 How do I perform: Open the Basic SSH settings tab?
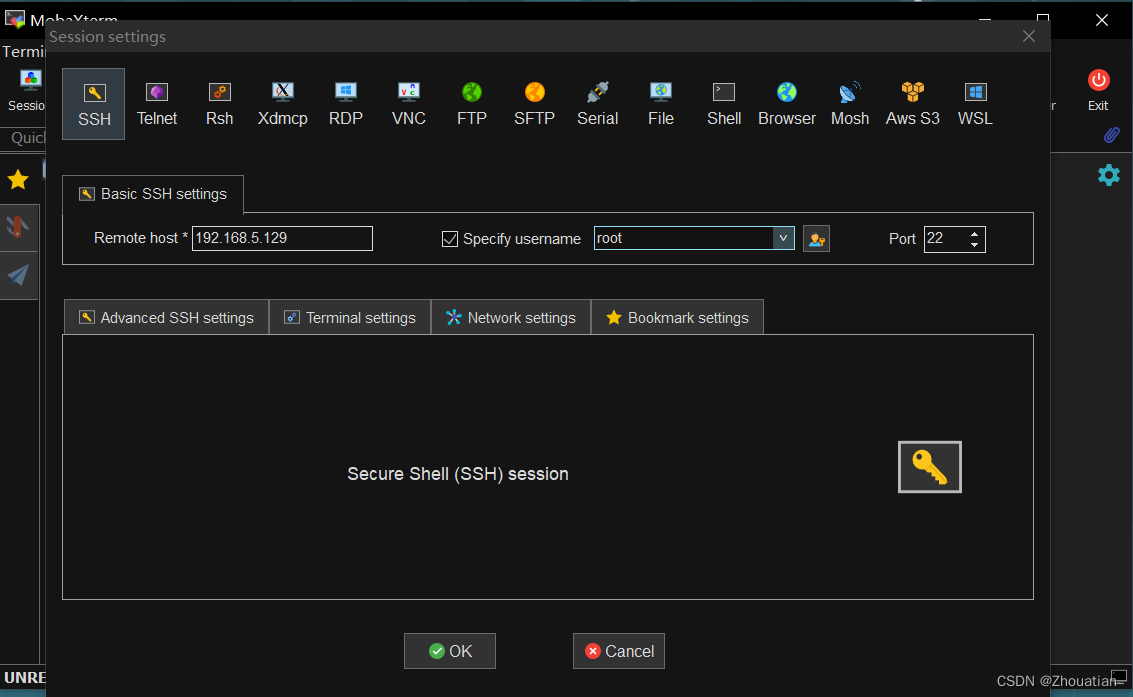point(153,194)
